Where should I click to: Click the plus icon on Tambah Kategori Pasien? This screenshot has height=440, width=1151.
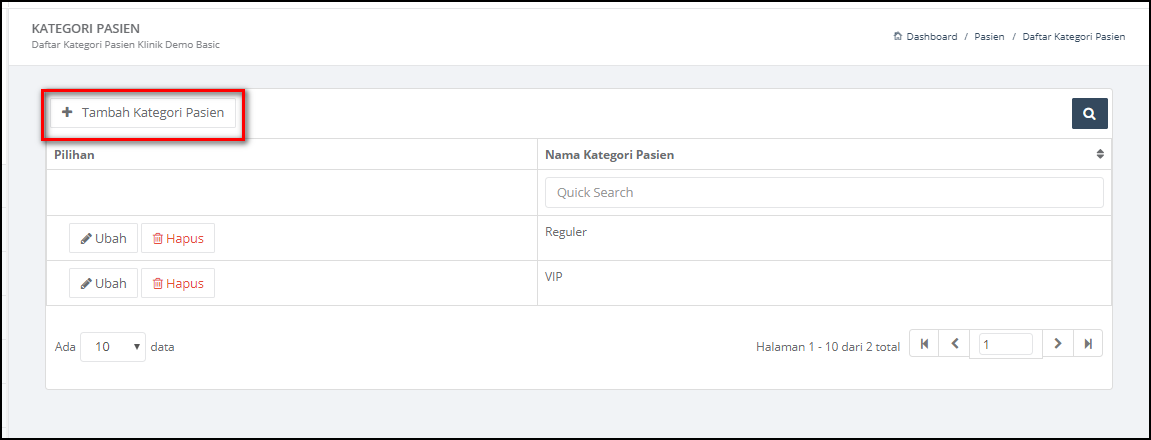point(68,112)
